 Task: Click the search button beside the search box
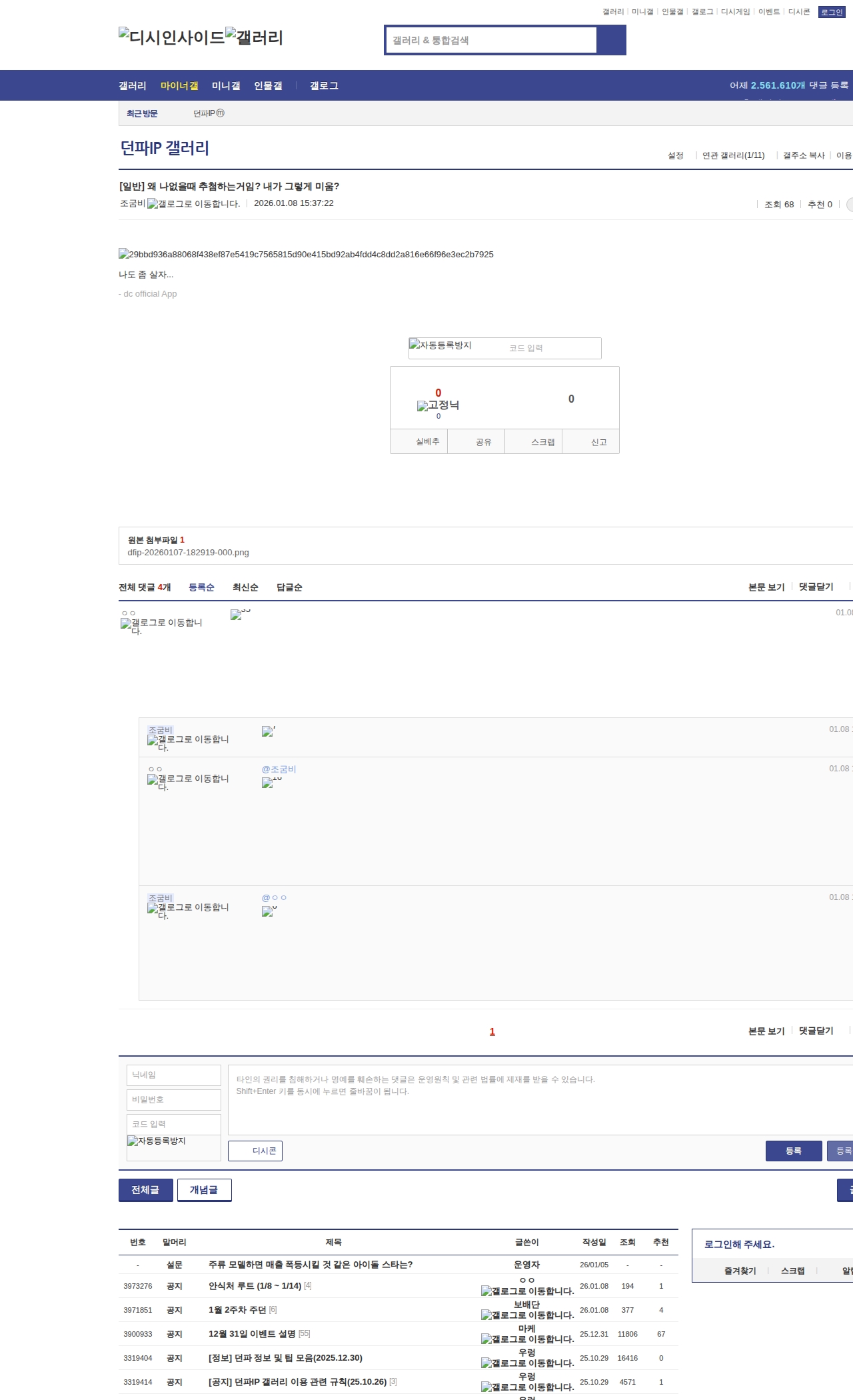[611, 40]
